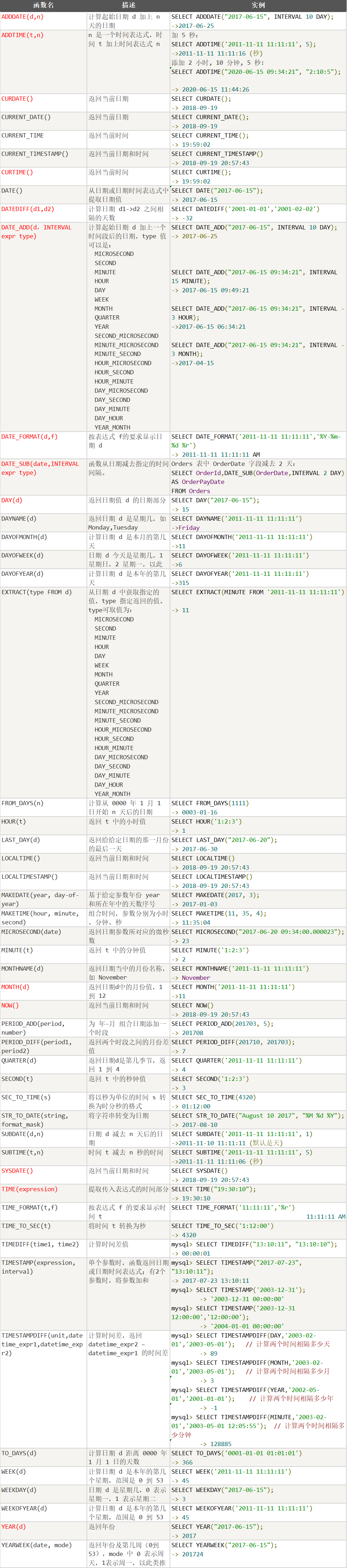The height and width of the screenshot is (1568, 347).
Task: Click the 函数名 column header
Action: point(43,5)
